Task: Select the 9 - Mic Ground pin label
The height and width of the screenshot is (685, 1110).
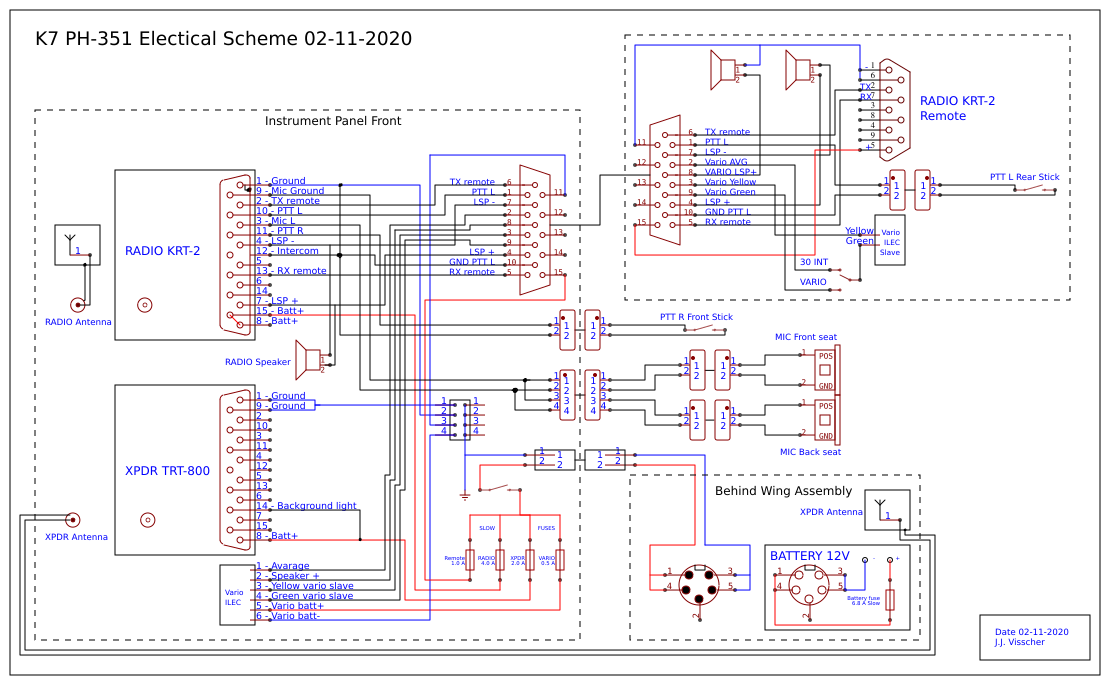Action: click(290, 190)
